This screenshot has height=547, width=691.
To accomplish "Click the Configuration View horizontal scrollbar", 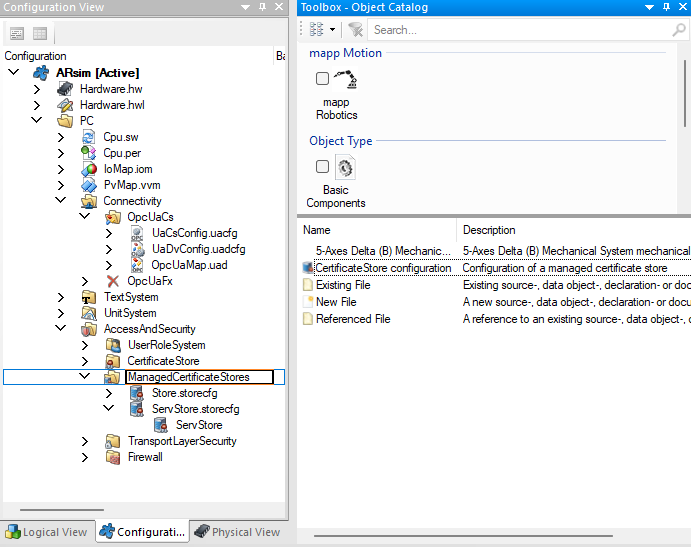I will click(x=62, y=510).
